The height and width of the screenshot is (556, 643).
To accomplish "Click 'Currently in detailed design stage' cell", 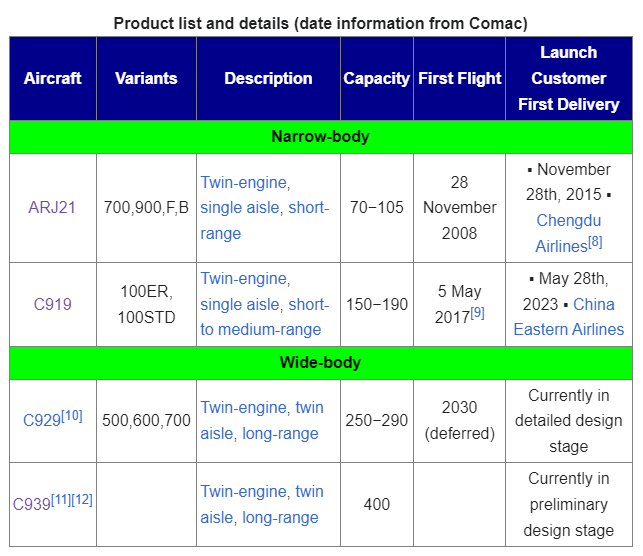I will [x=569, y=421].
